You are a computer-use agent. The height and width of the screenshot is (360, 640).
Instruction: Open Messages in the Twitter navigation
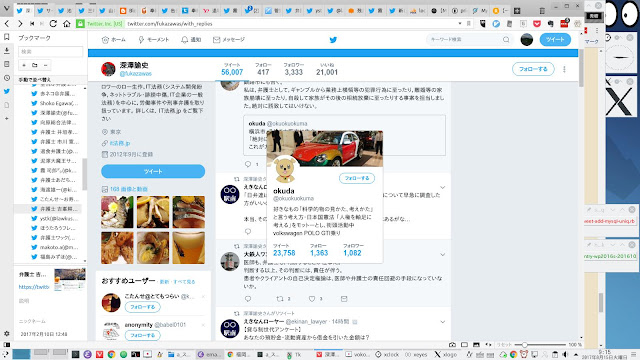pos(229,40)
